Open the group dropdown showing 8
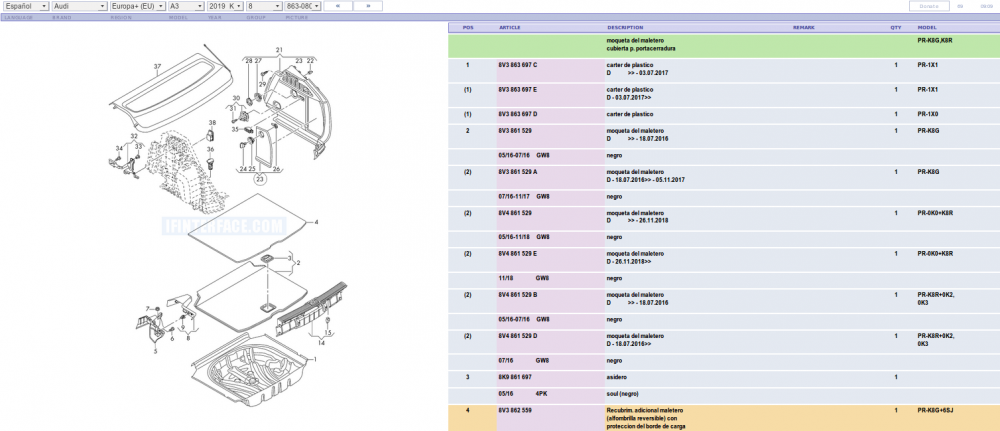The image size is (1000, 431). [x=264, y=6]
